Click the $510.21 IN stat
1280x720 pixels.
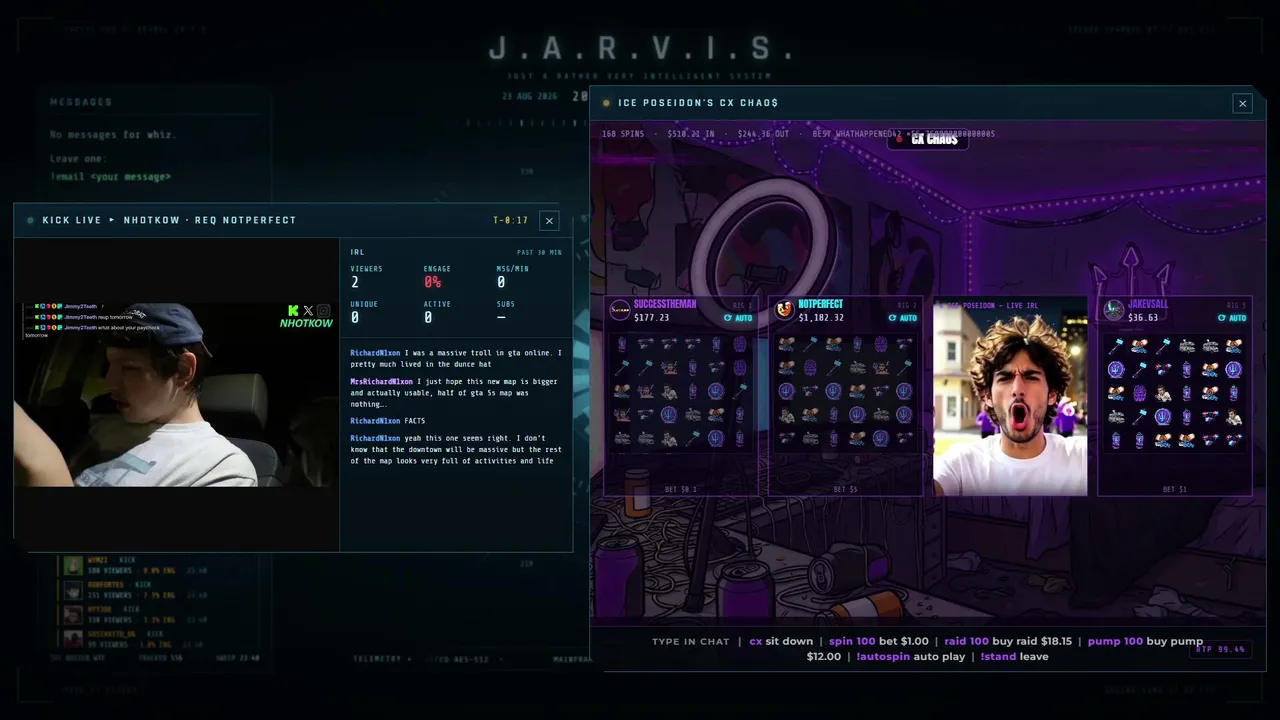tap(691, 134)
